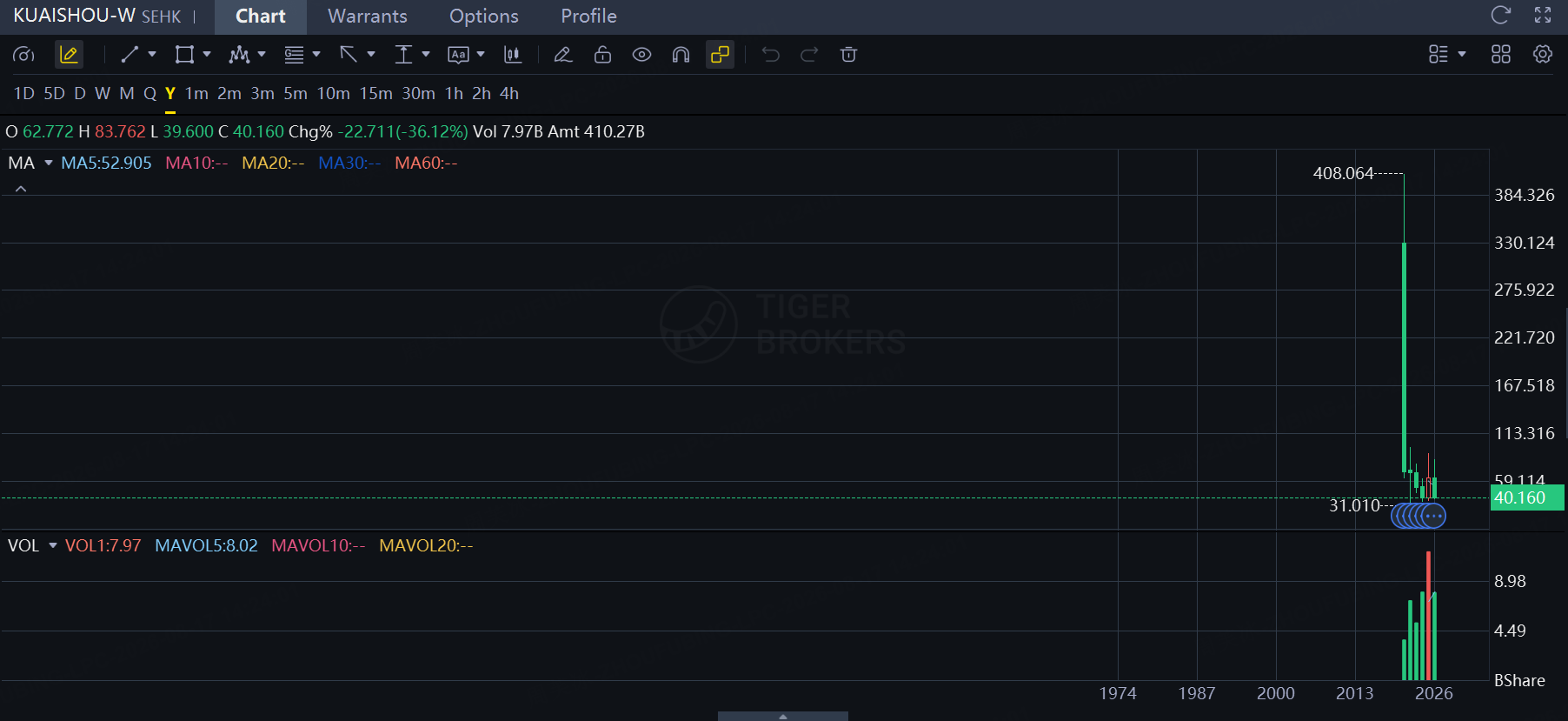Click the four-square grid layout icon
The height and width of the screenshot is (721, 1568).
pos(1501,55)
